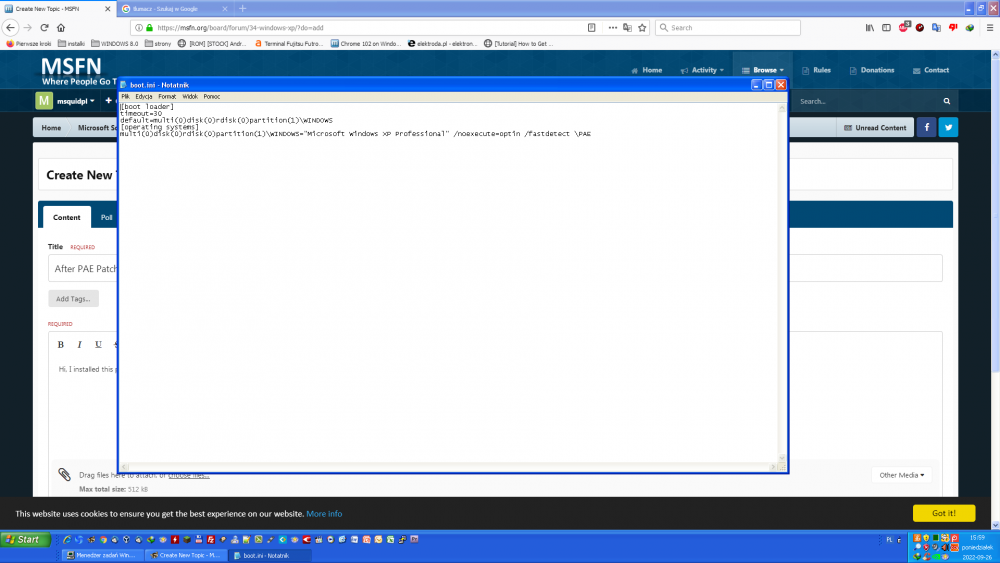Open the Plik menu in Notepad
1000x563 pixels.
coord(126,96)
